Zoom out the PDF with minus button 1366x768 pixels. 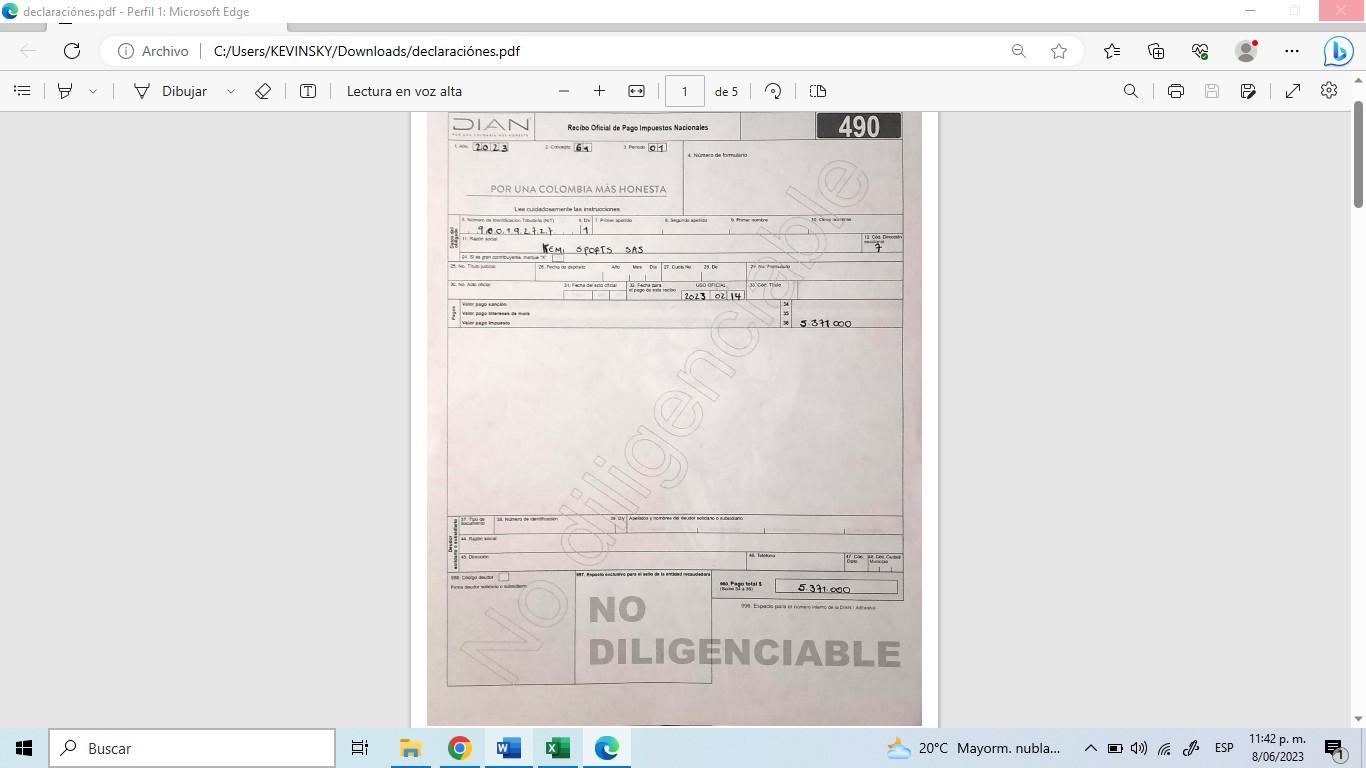tap(564, 91)
